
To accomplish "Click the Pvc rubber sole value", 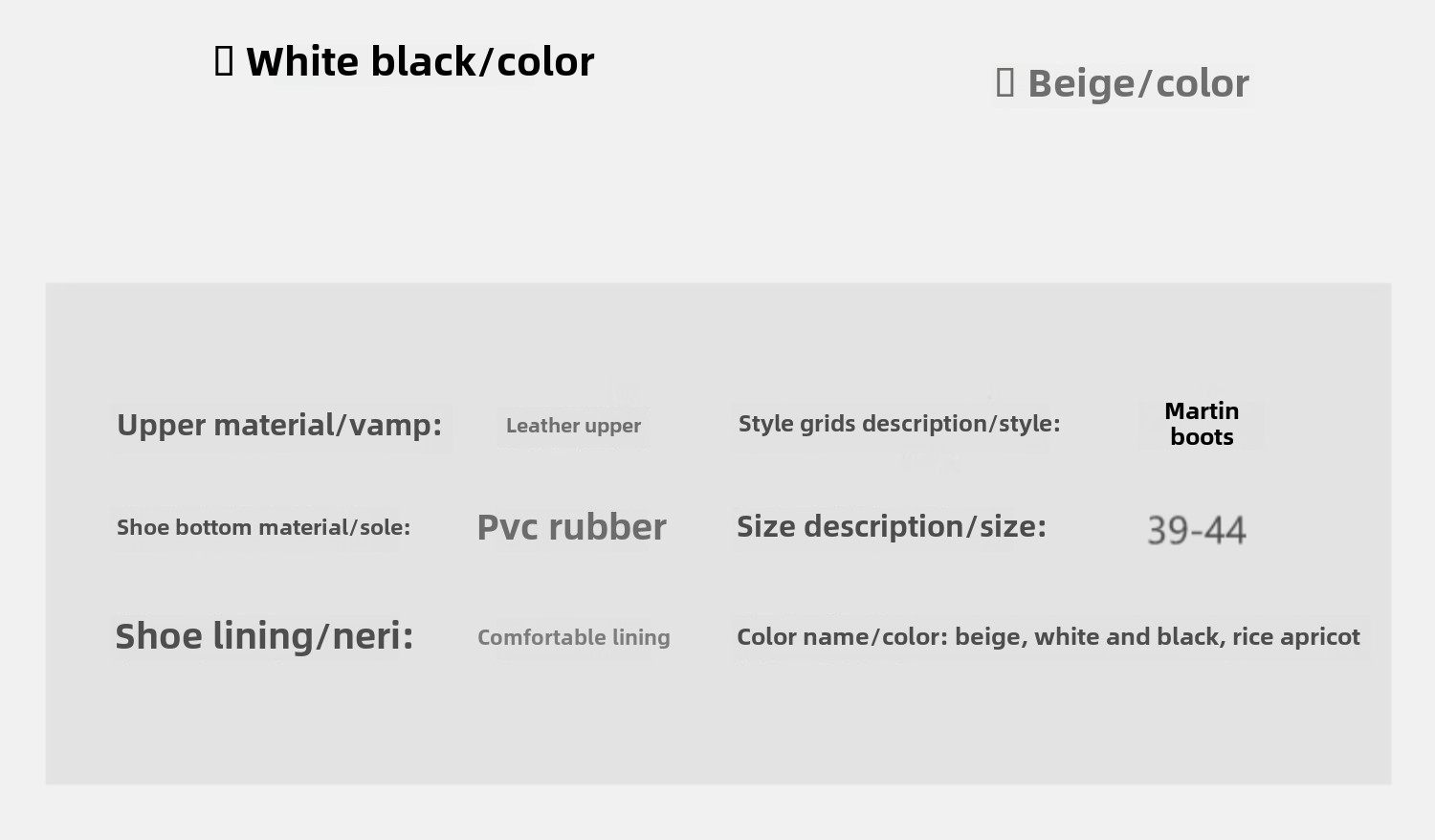I will coord(571,527).
